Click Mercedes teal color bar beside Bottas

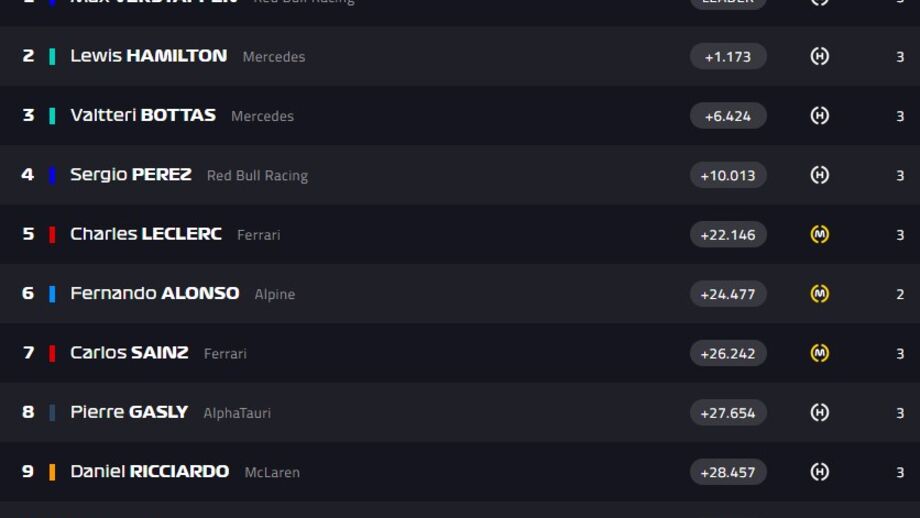coord(52,116)
